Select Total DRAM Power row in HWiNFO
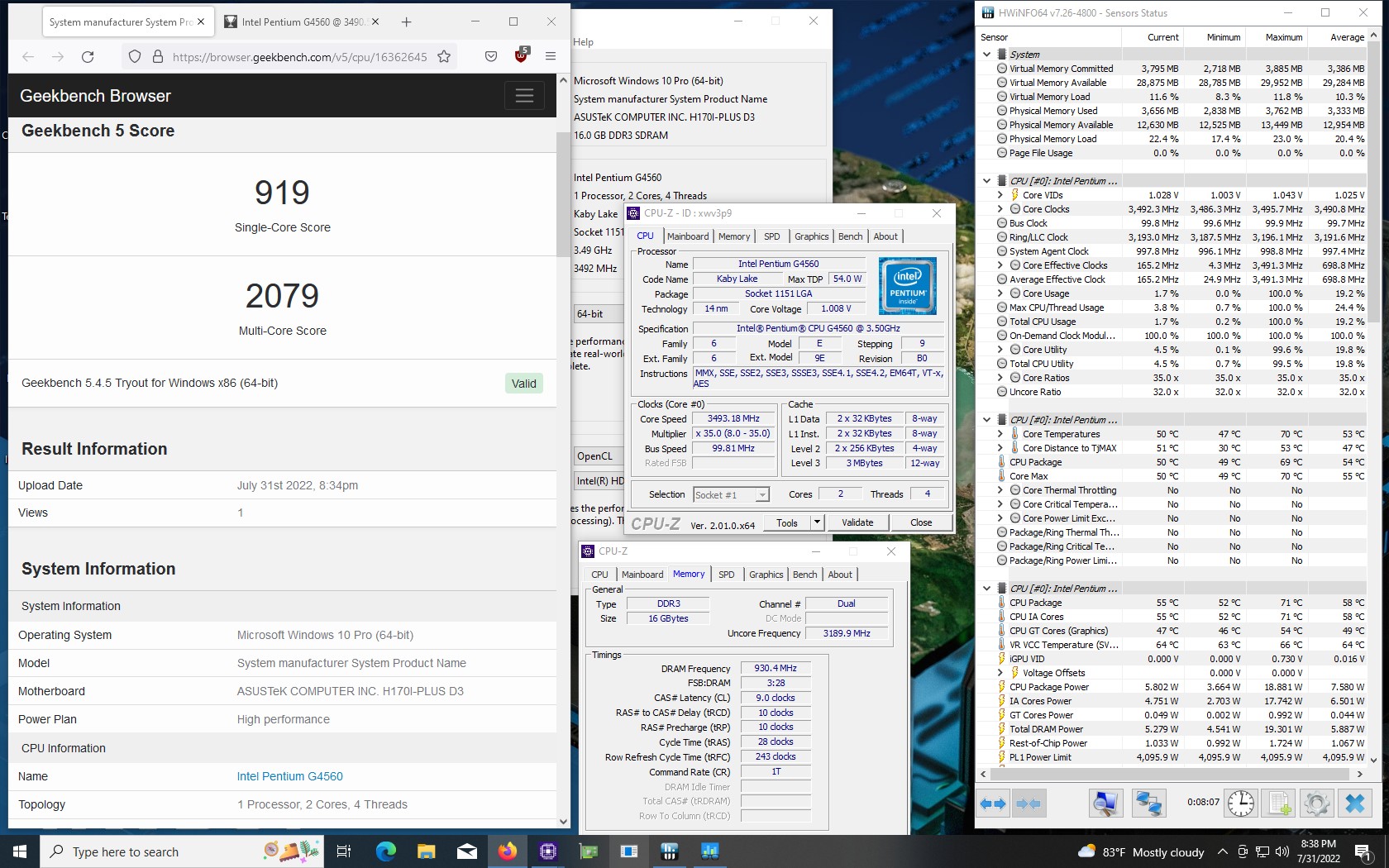Screen dimensions: 1389x868 click(x=1172, y=729)
